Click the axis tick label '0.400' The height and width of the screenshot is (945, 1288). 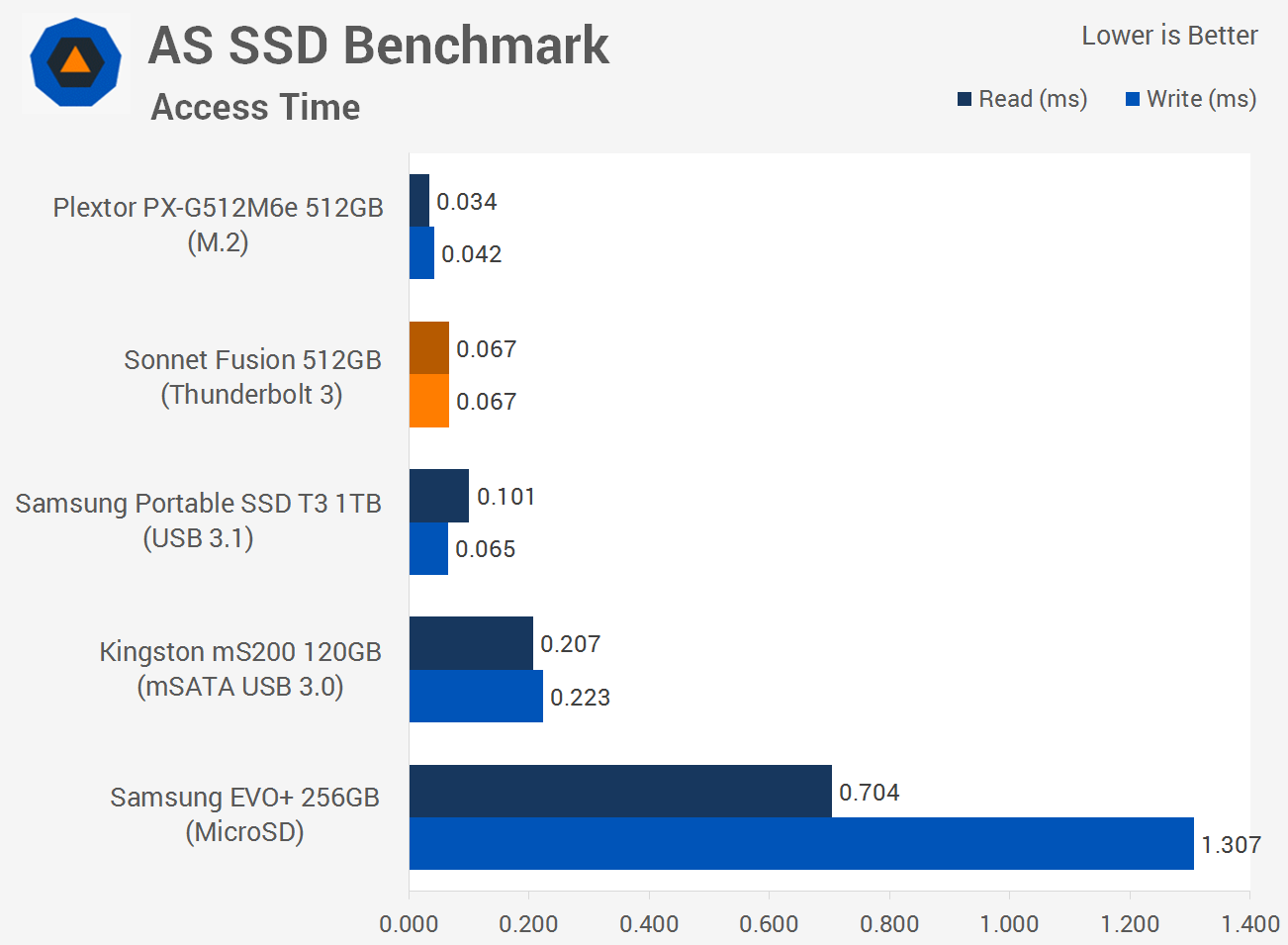649,924
